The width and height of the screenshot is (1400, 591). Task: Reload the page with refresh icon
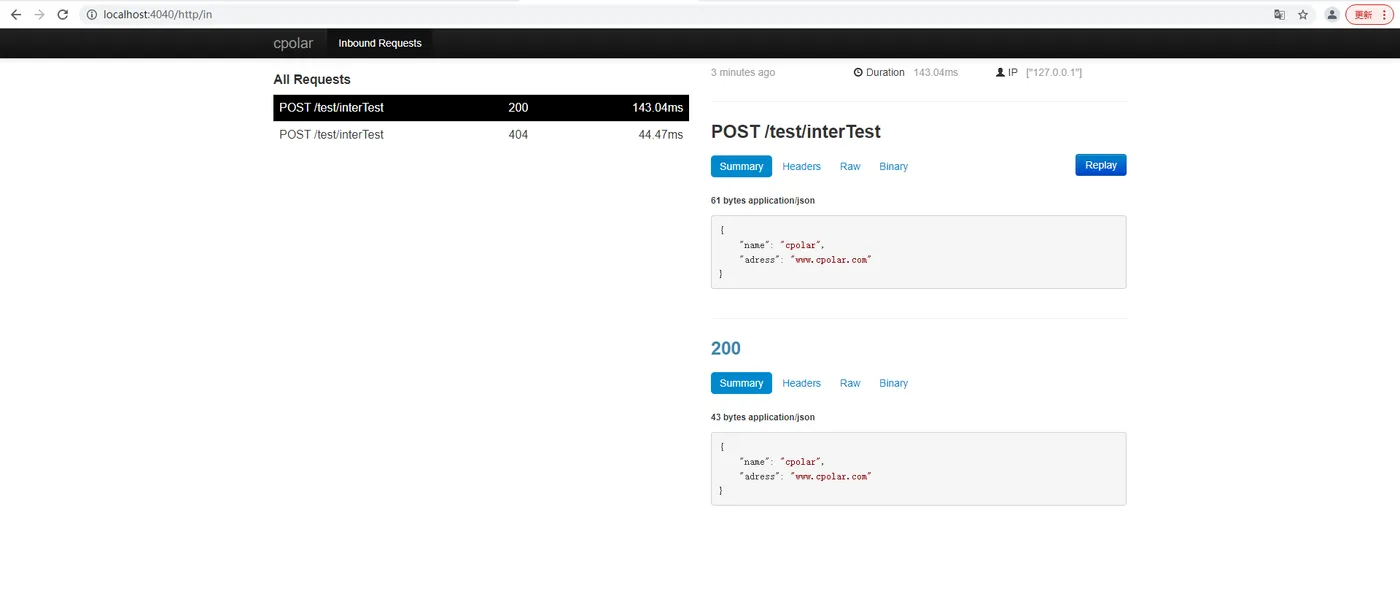[x=63, y=15]
